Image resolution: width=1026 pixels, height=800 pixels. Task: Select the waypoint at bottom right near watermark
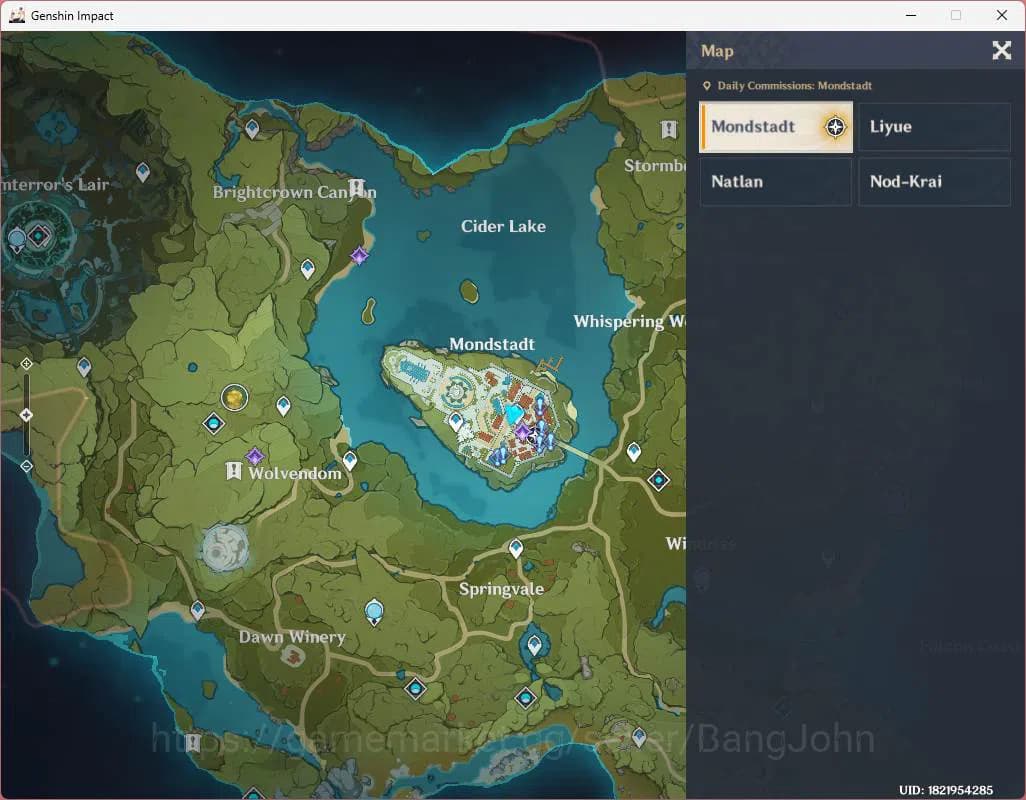tap(639, 737)
